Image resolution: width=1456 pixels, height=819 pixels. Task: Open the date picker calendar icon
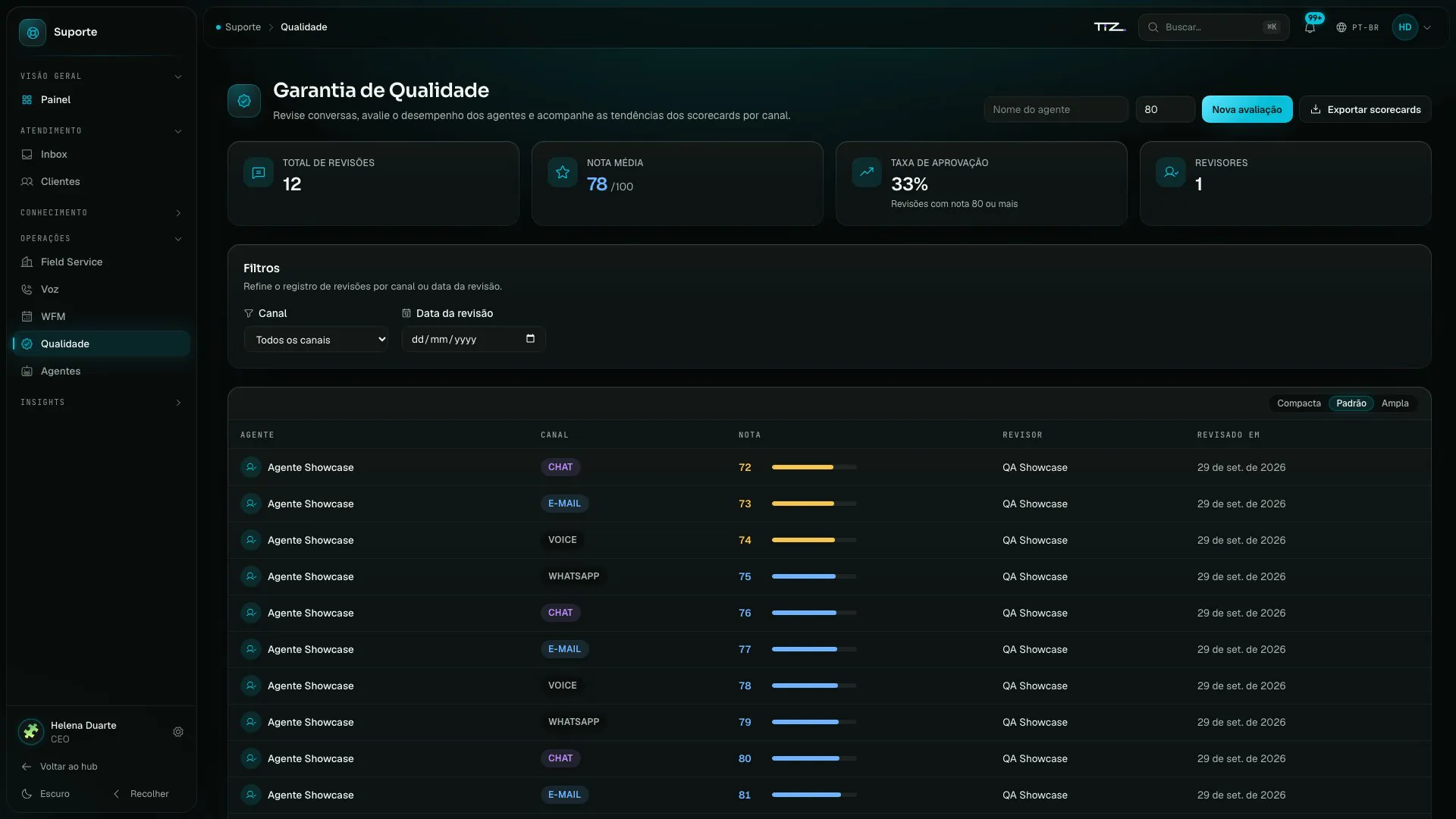[x=530, y=339]
